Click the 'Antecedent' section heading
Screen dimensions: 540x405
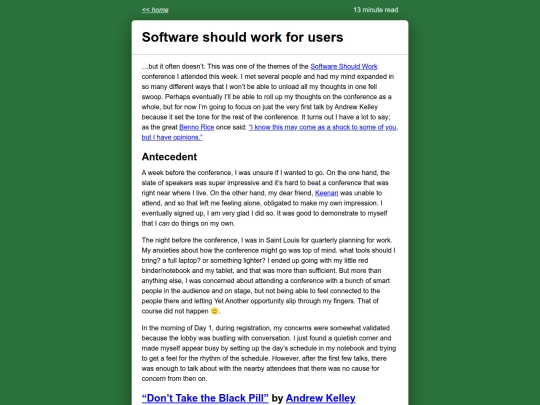(x=169, y=157)
